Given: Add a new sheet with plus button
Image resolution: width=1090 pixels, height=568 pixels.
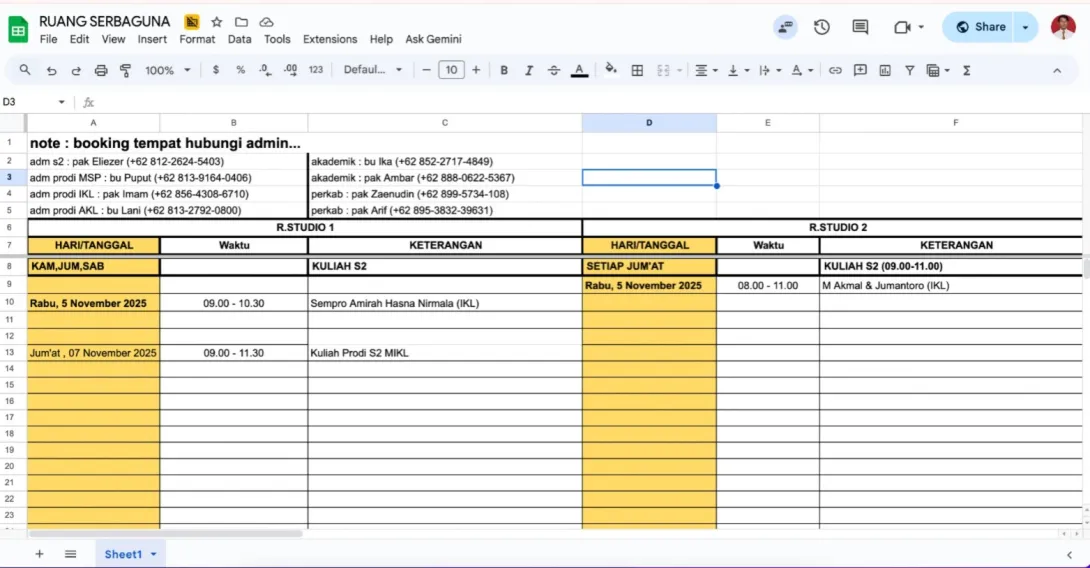Looking at the screenshot, I should 40,554.
